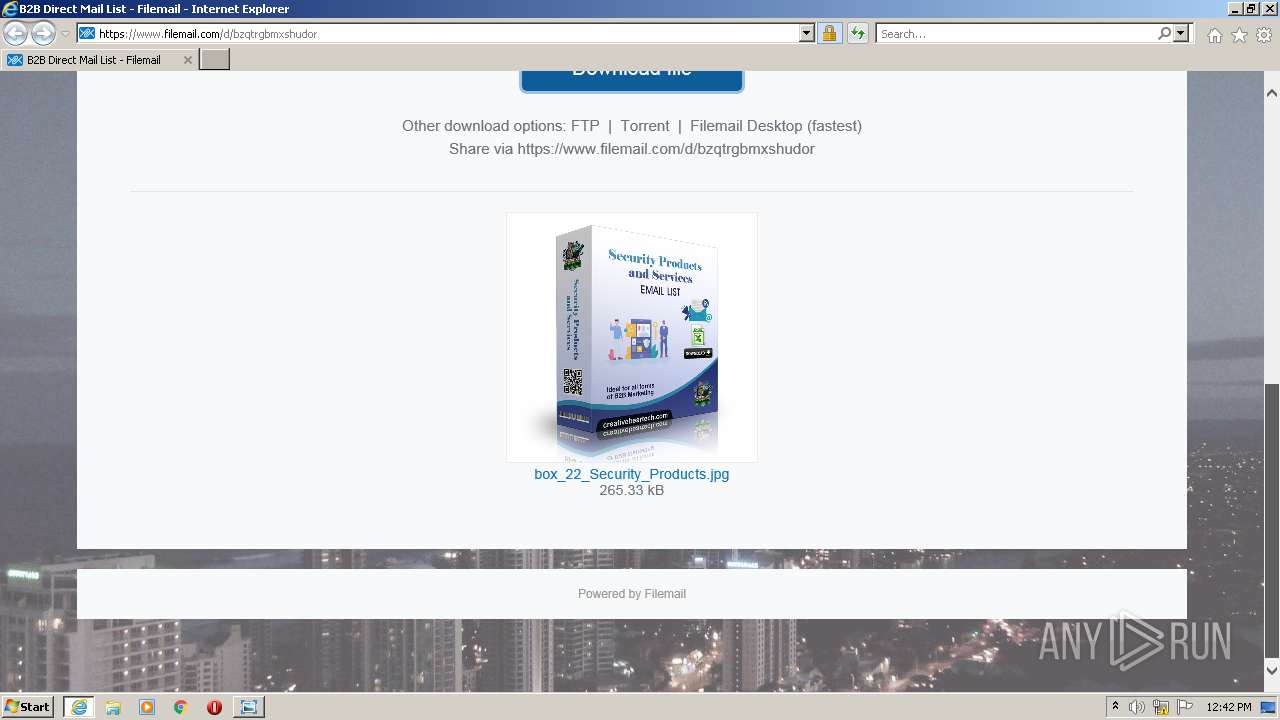Screen dimensions: 1280x720
Task: Click the Filemail site icon in address bar
Action: pos(87,33)
